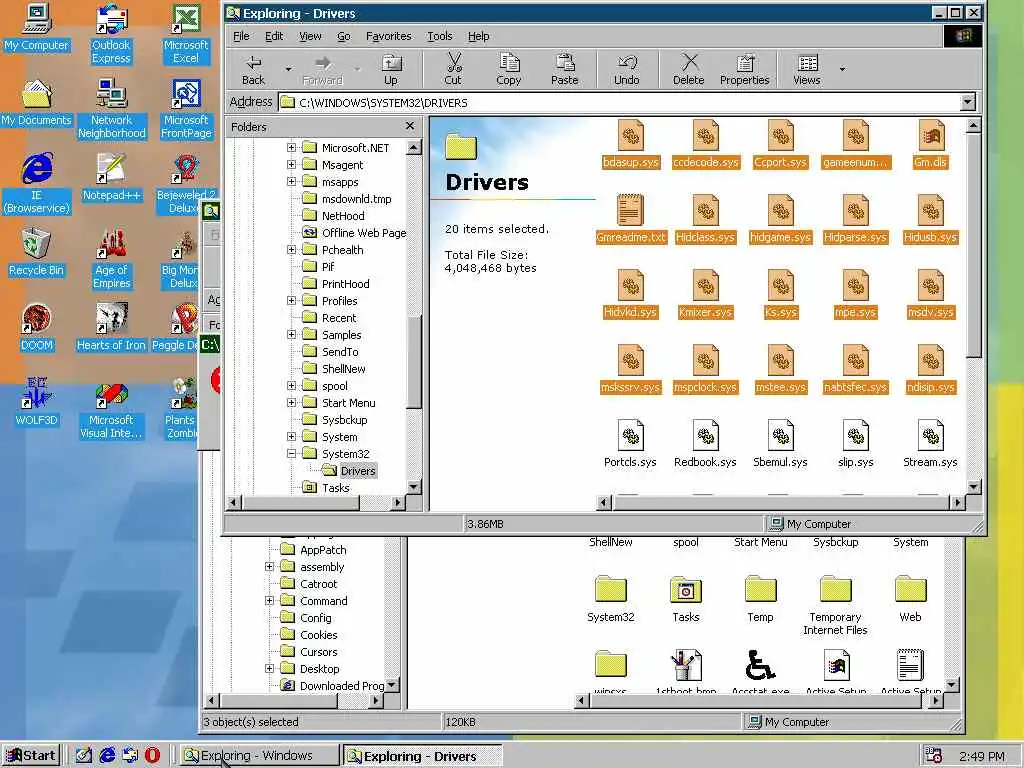Open the Views dropdown arrow

click(x=842, y=69)
